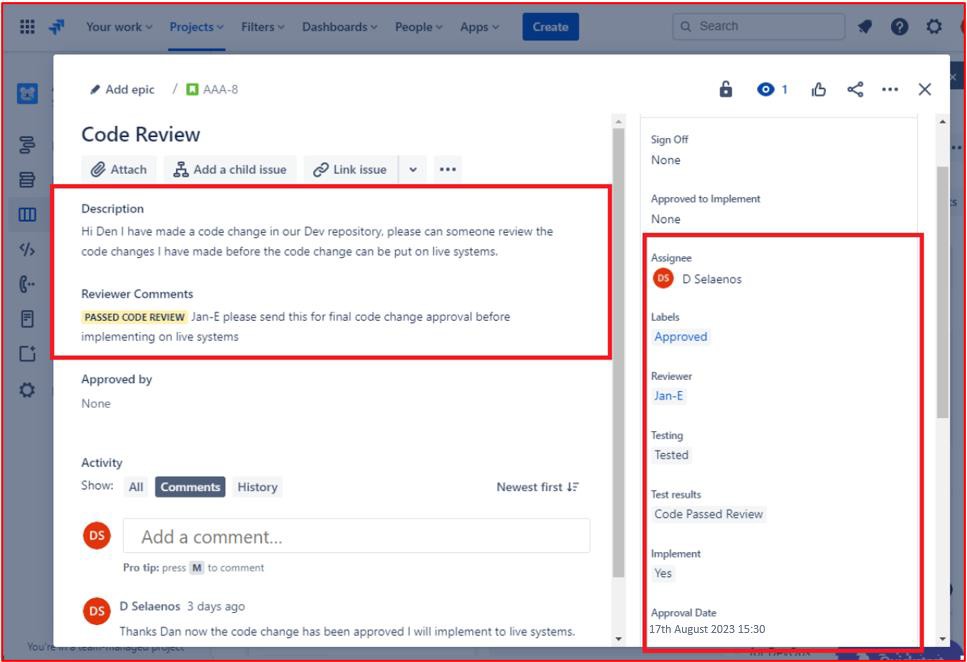Image resolution: width=967 pixels, height=662 pixels.
Task: Click the Add a comment field
Action: [356, 536]
